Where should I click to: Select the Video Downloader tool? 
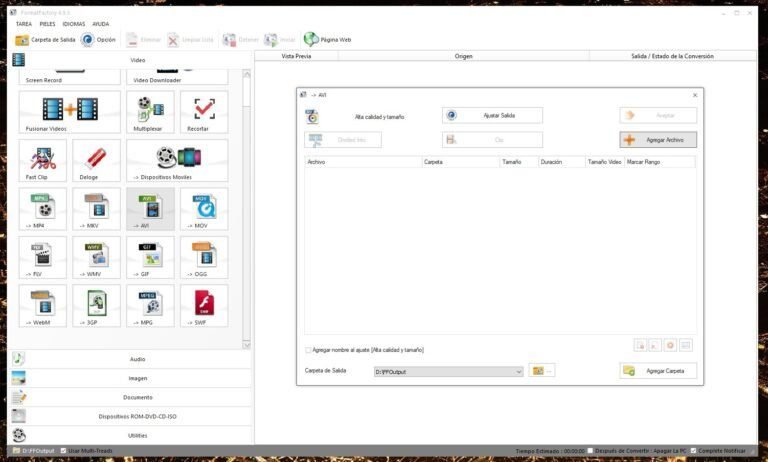tap(177, 76)
